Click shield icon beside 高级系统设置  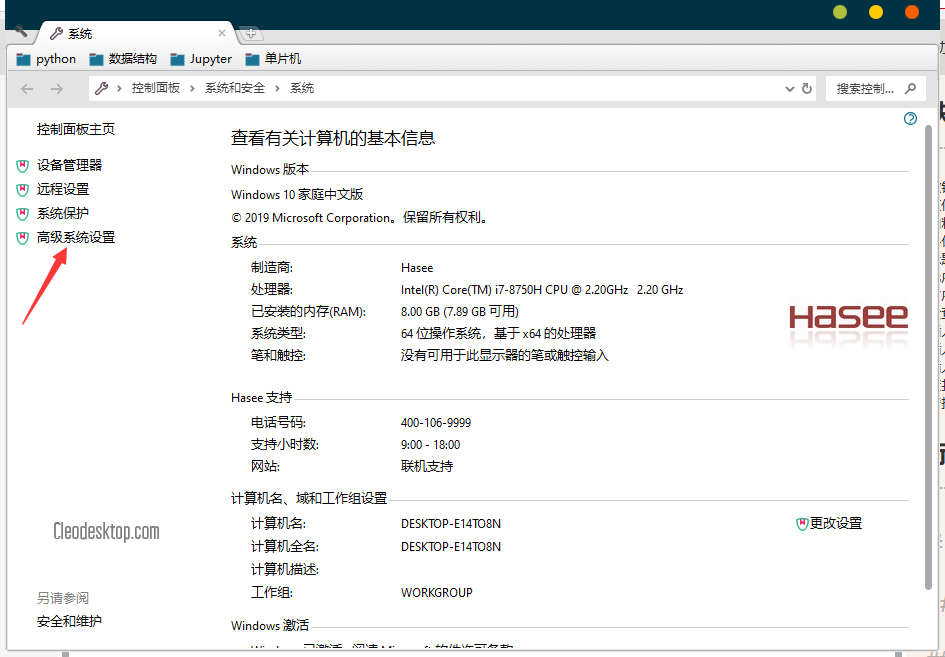coord(22,238)
